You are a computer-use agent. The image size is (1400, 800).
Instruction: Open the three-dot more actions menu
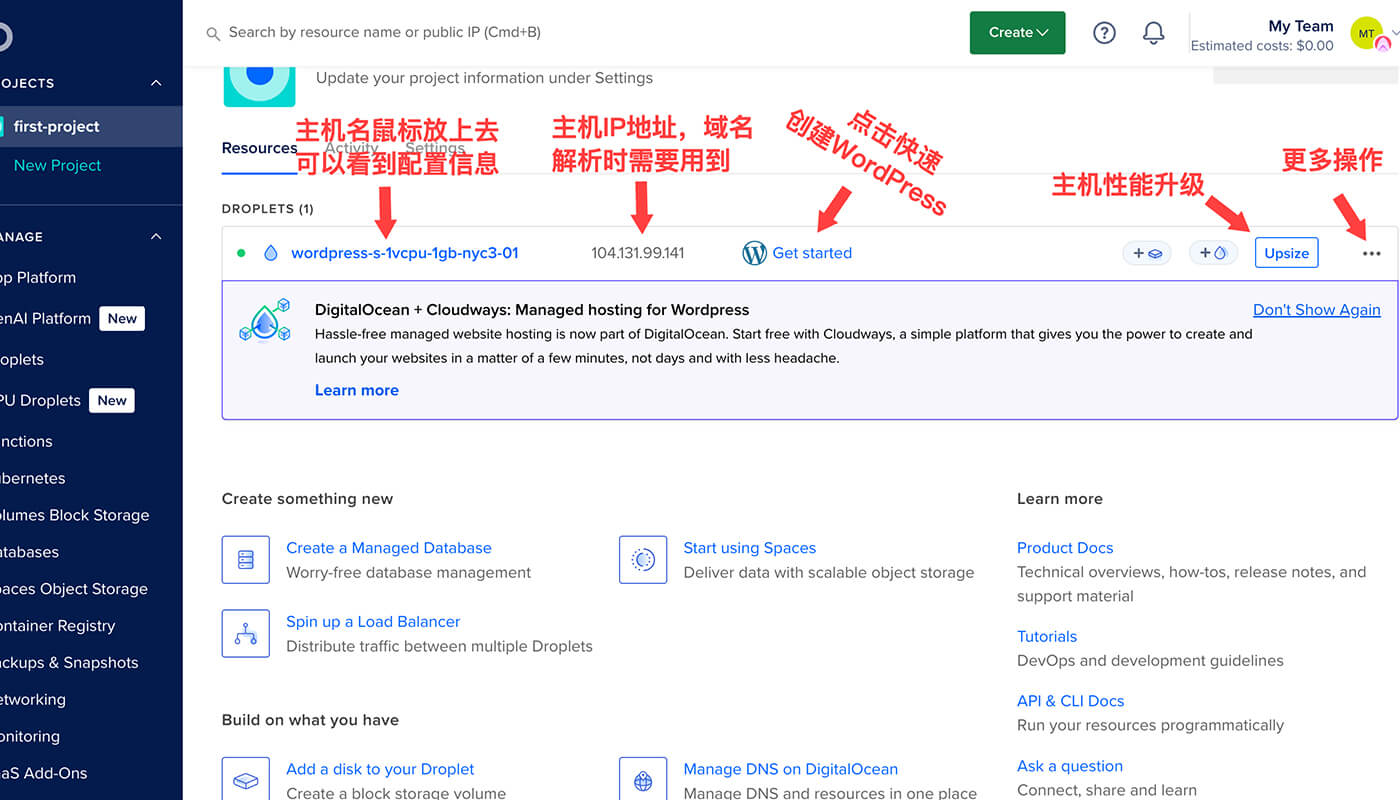click(x=1371, y=254)
